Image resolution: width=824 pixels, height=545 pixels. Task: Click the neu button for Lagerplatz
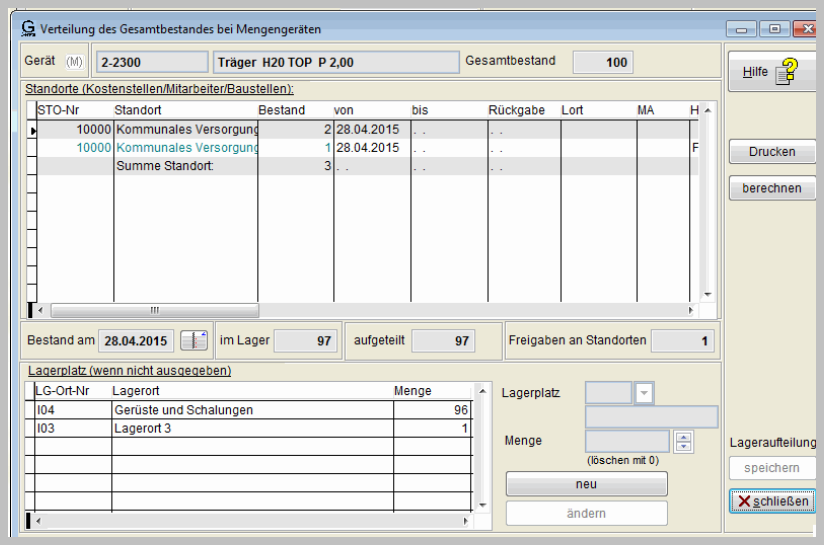[x=586, y=484]
